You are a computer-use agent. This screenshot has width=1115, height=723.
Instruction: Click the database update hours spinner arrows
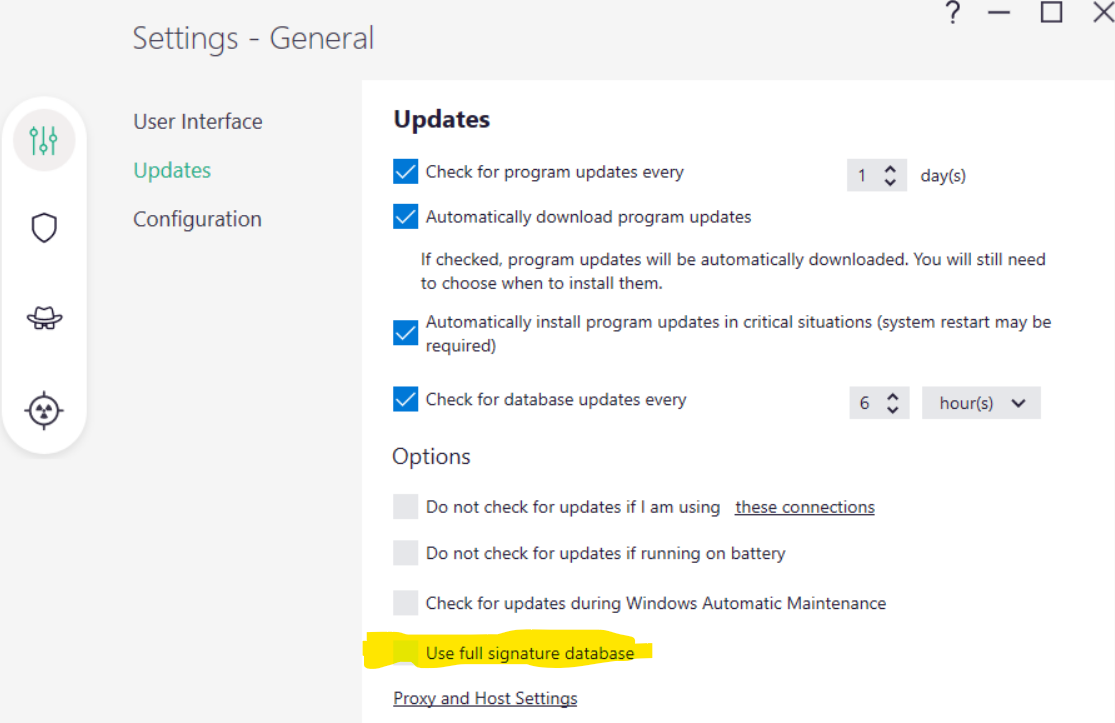[x=892, y=403]
